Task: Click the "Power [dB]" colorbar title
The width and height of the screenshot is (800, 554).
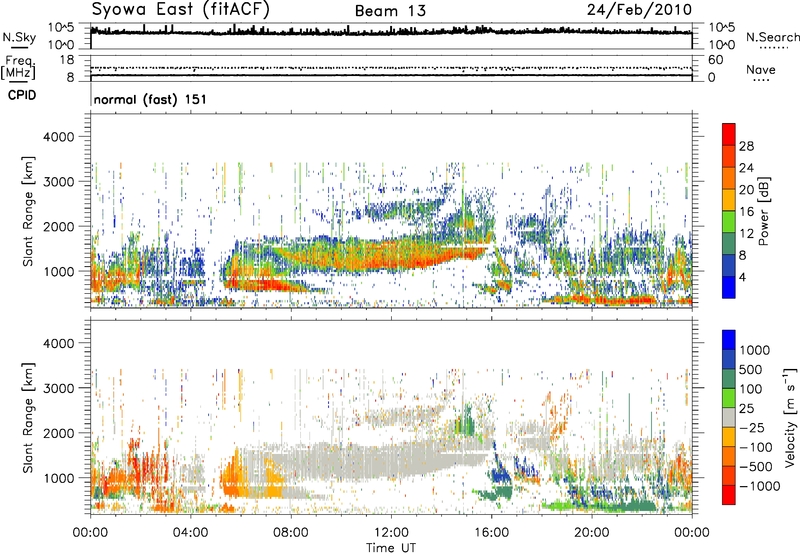Action: [764, 211]
